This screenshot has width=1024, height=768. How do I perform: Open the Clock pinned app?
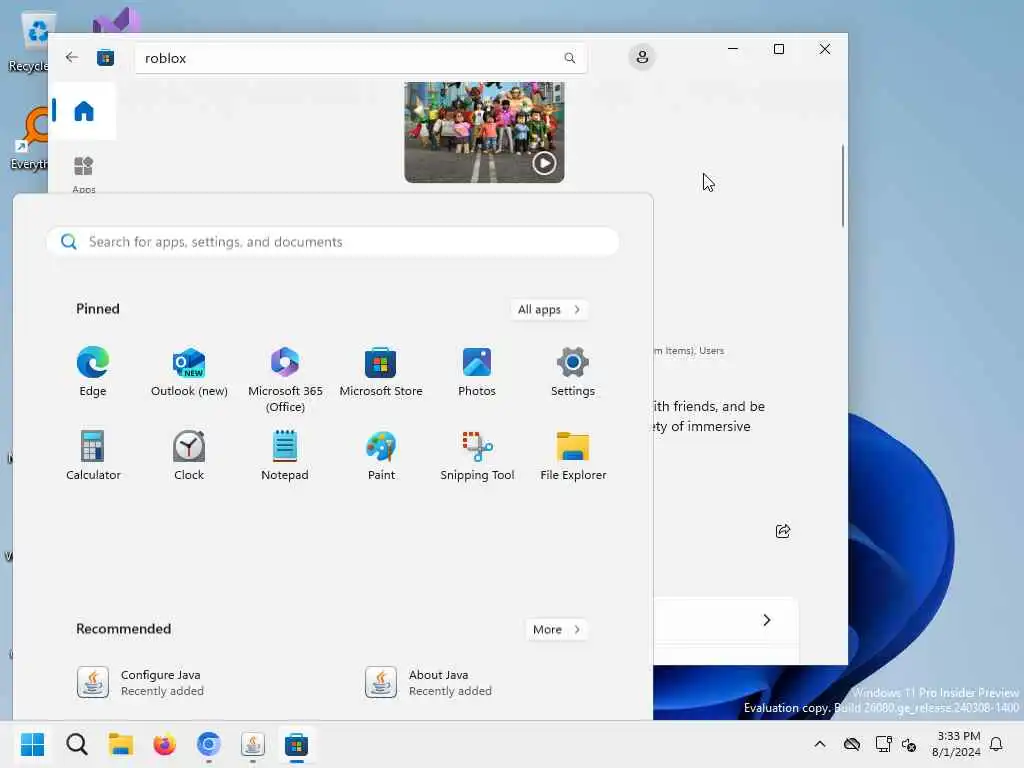point(189,455)
